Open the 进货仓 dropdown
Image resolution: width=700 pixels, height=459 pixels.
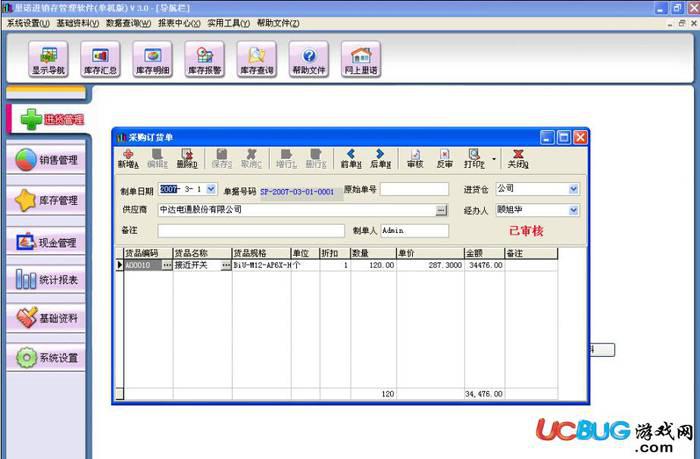click(x=574, y=189)
